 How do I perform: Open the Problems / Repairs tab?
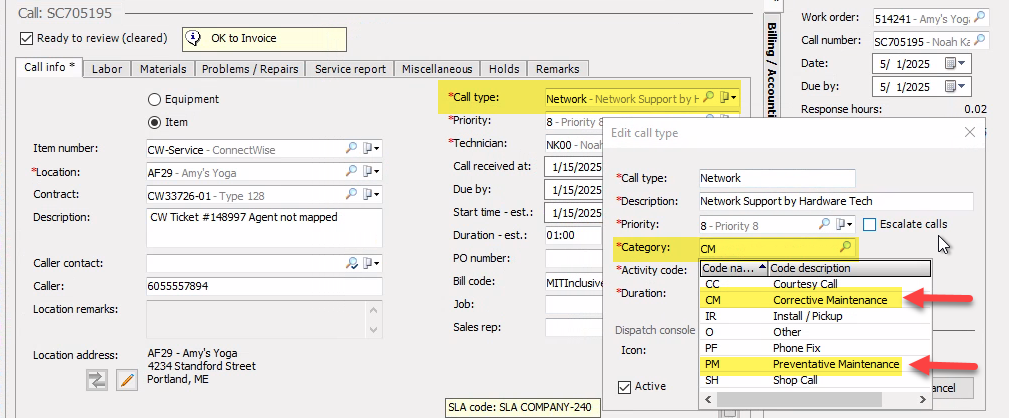[x=250, y=69]
